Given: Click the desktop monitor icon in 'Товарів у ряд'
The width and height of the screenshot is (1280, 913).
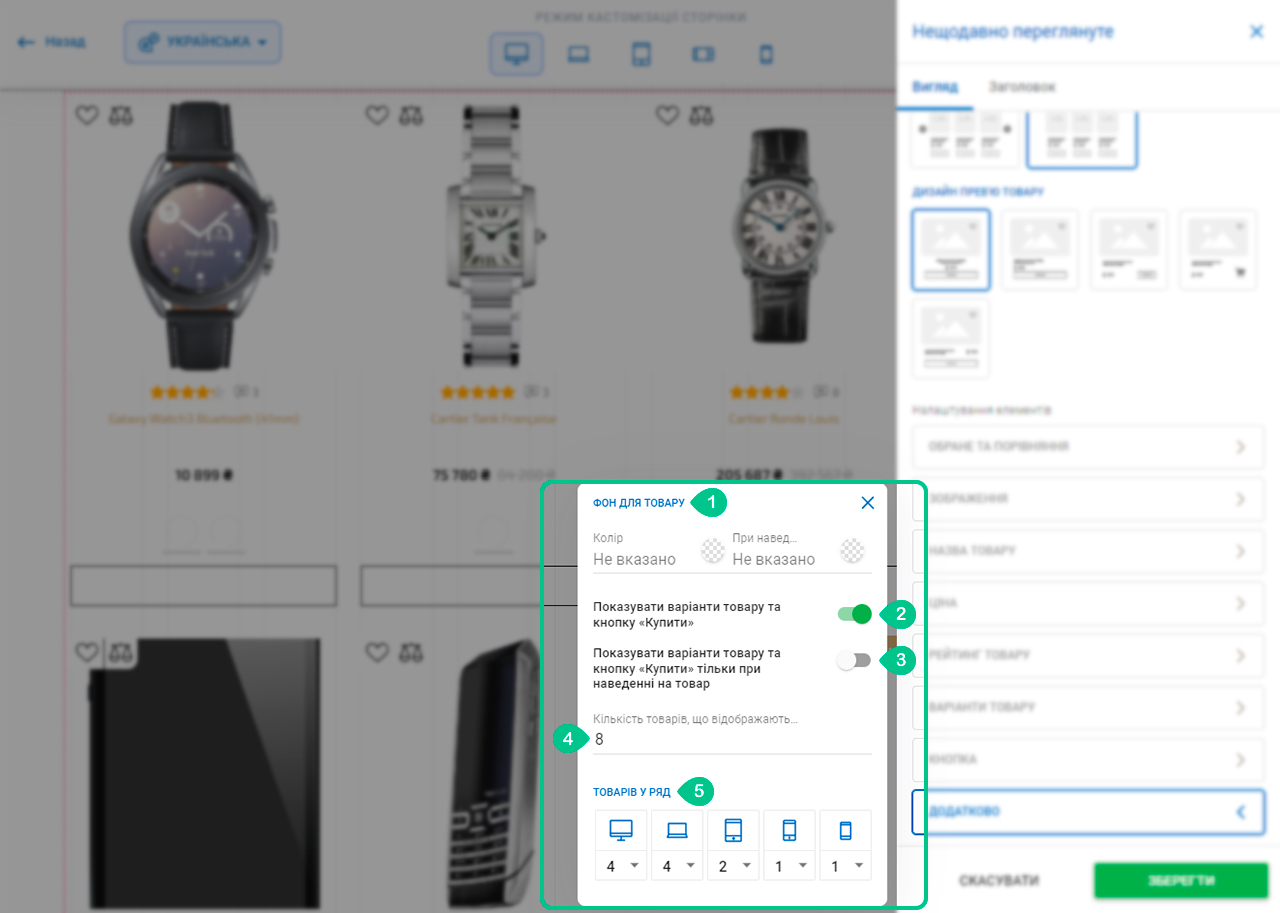Looking at the screenshot, I should pos(621,830).
